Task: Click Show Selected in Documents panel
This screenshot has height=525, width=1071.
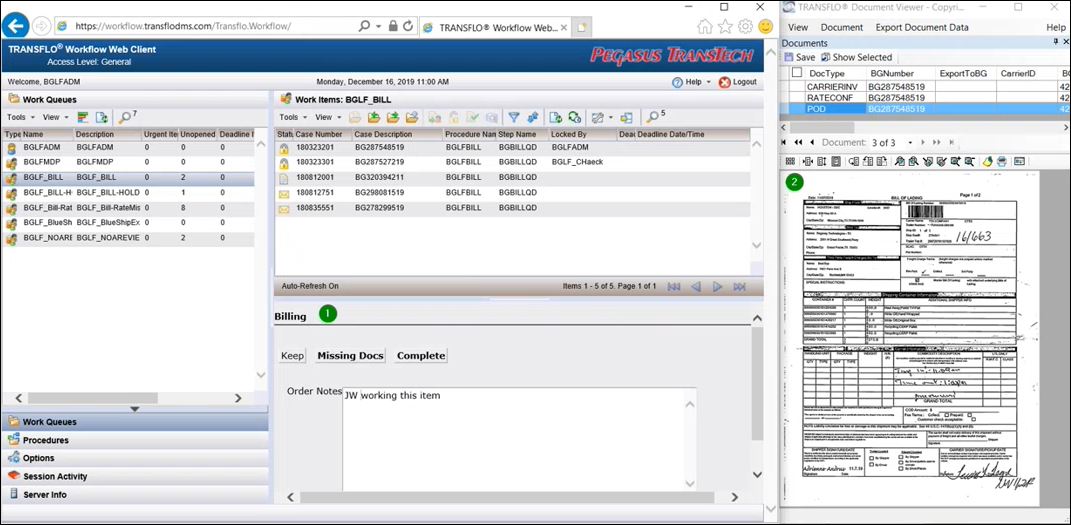Action: (x=855, y=57)
